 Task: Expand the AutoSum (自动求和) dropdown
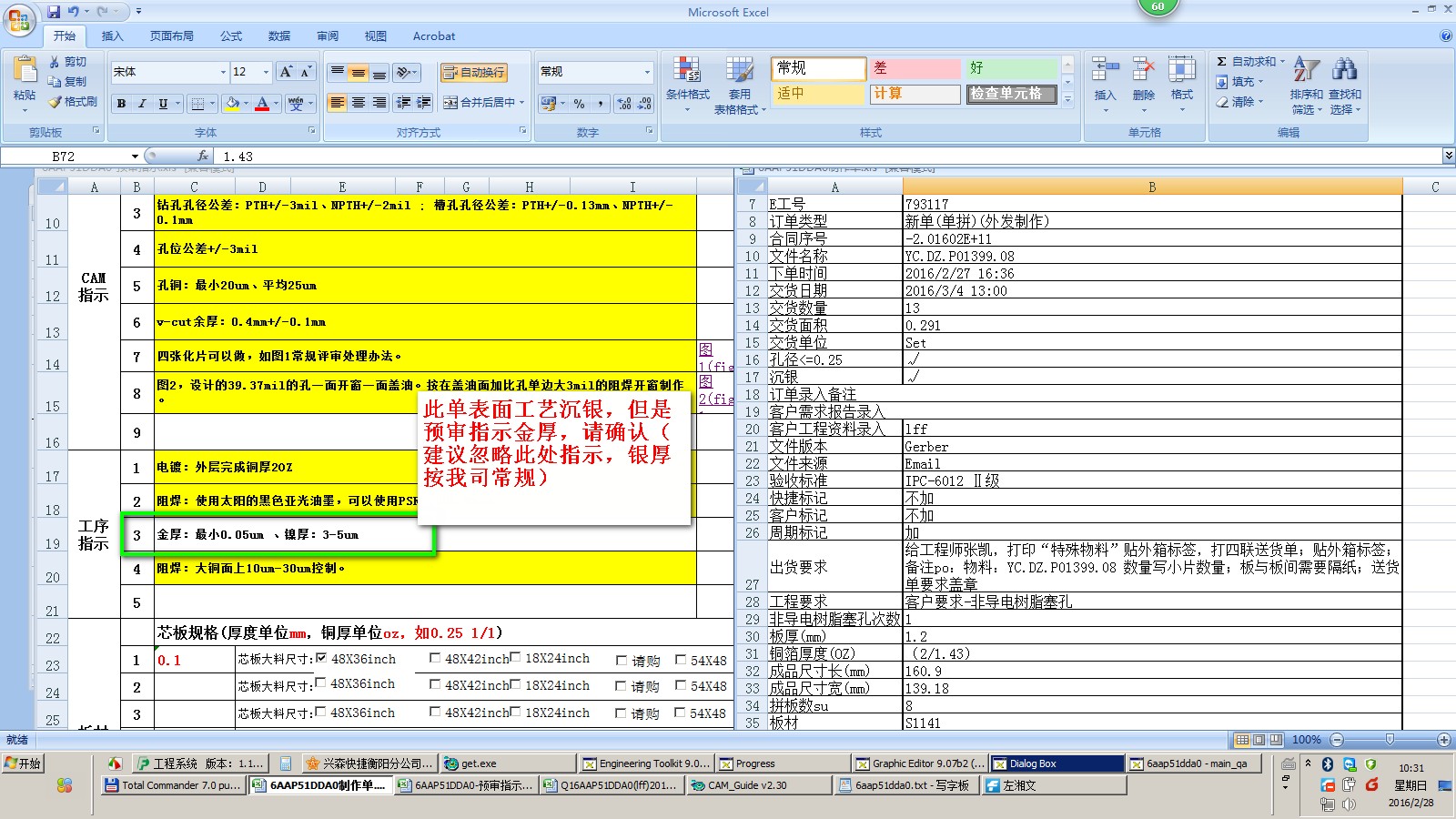1282,62
